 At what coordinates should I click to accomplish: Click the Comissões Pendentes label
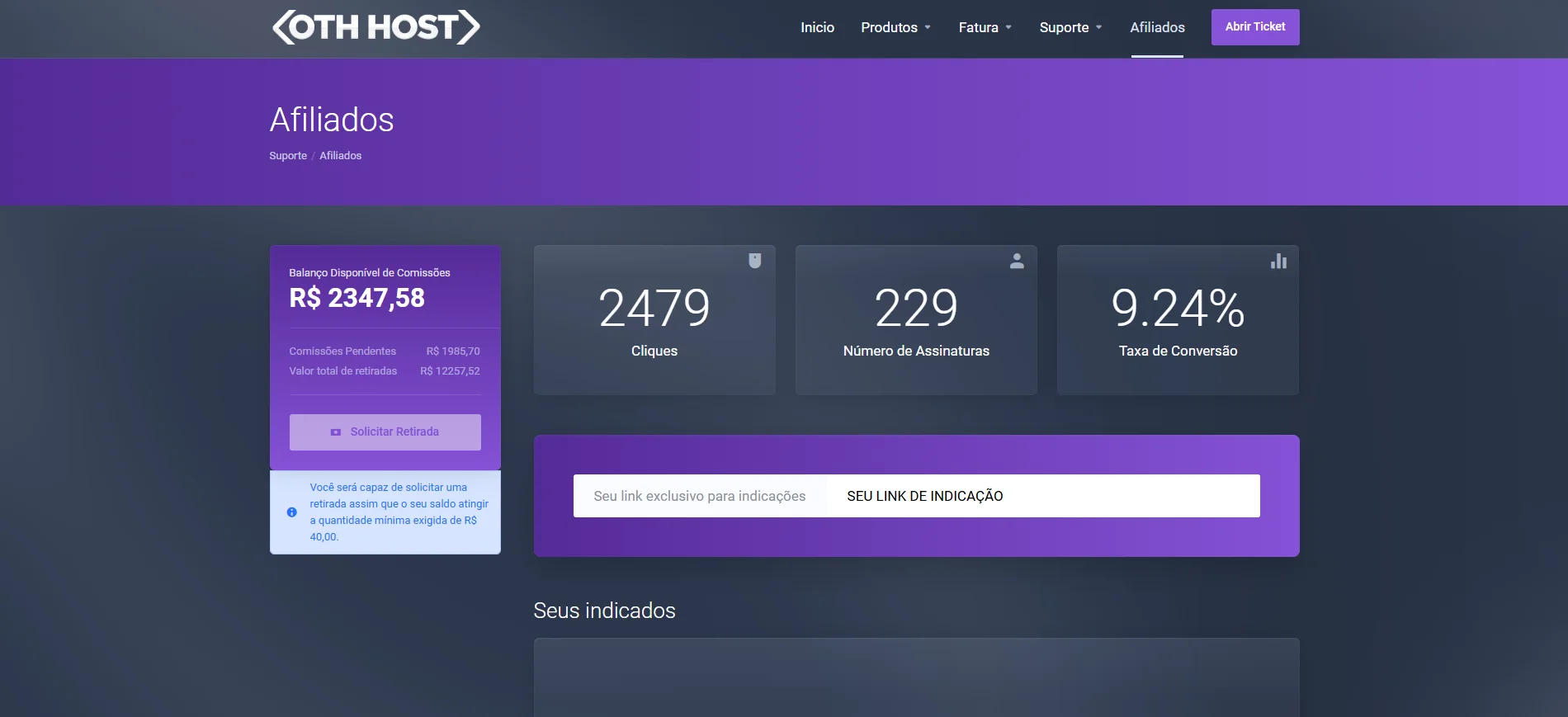[x=342, y=351]
